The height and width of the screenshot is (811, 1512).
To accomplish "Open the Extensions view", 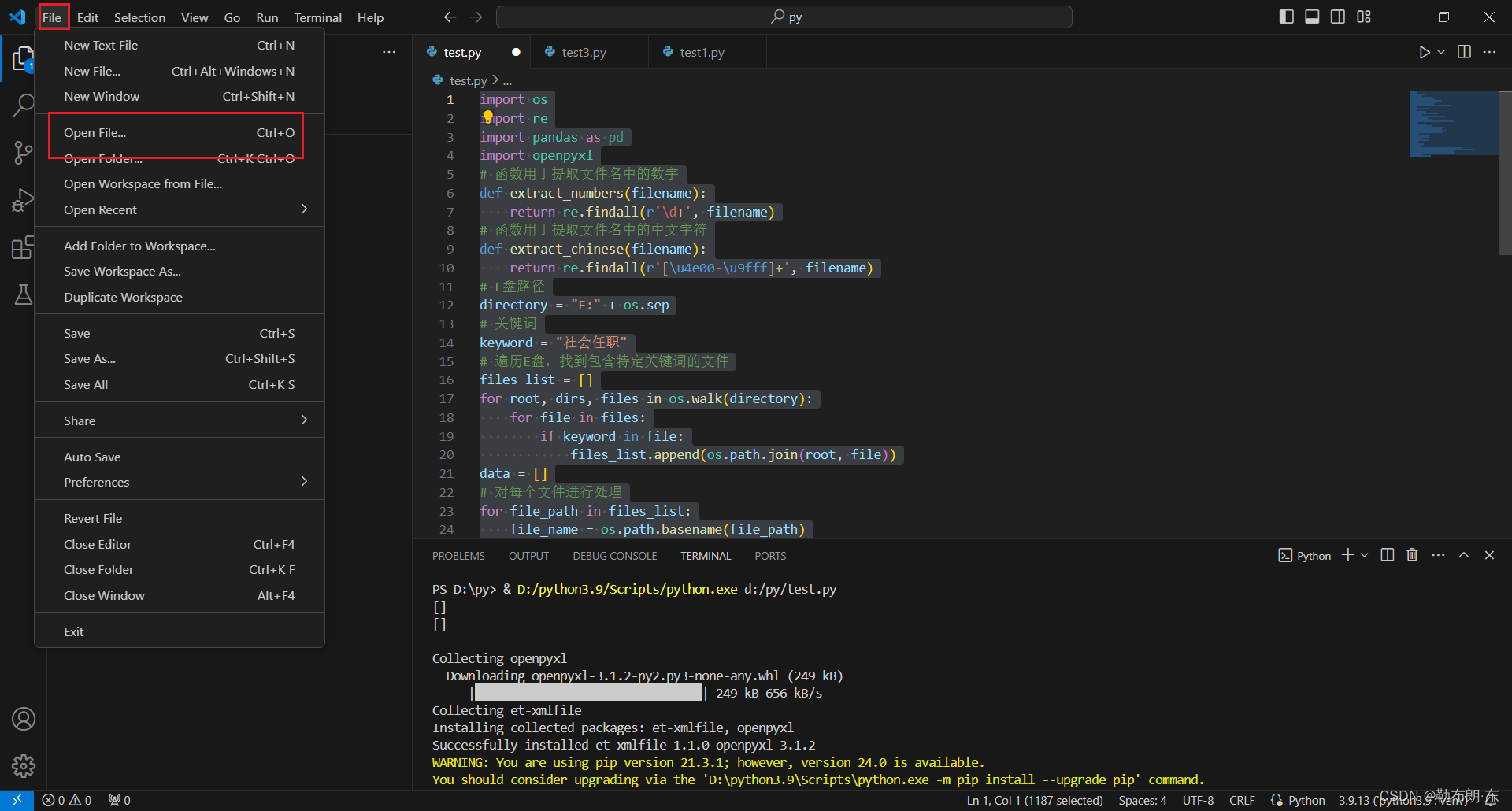I will click(23, 248).
